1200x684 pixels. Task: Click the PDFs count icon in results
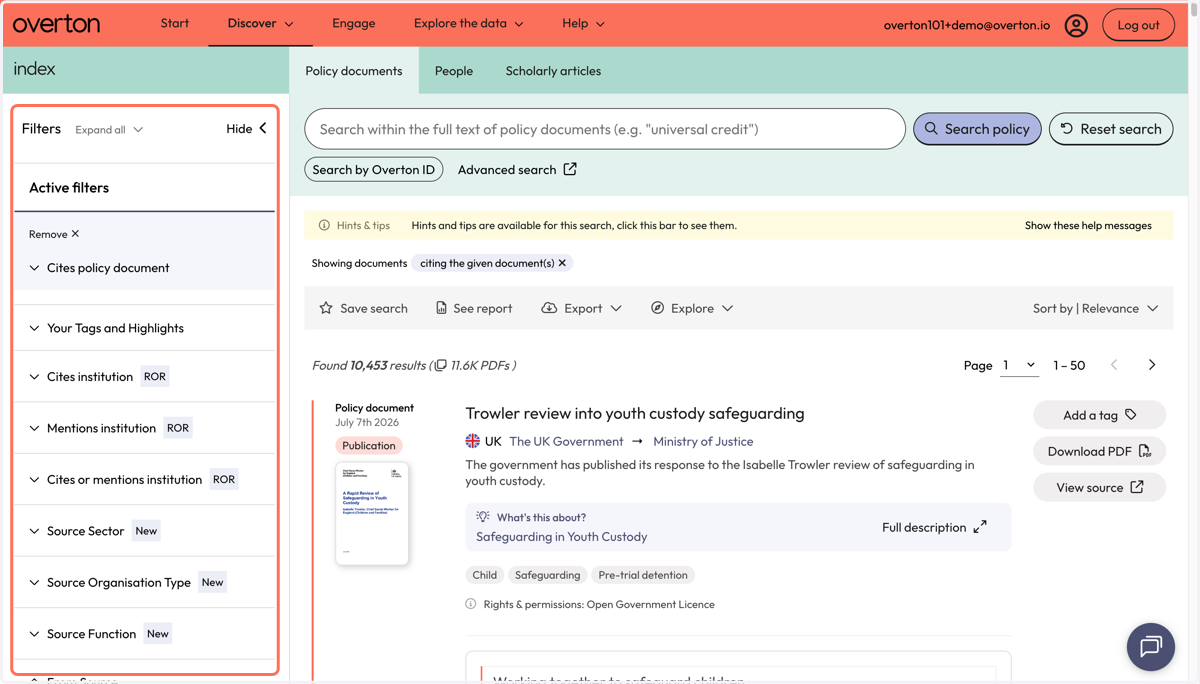coord(441,366)
